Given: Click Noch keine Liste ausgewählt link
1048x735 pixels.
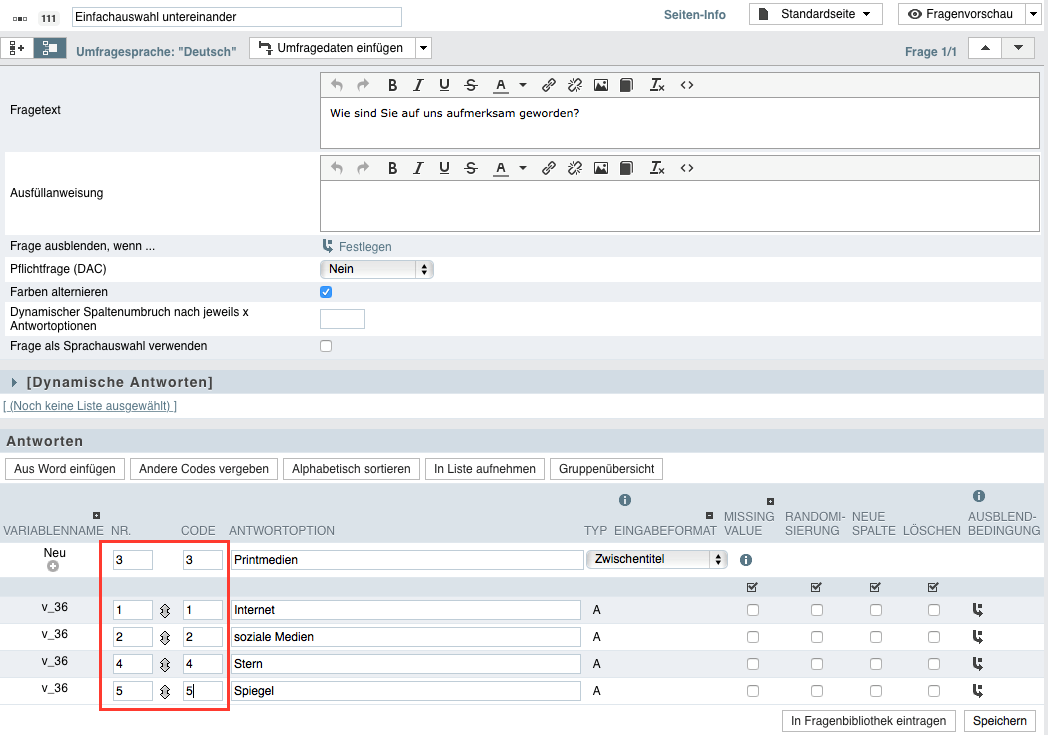Looking at the screenshot, I should pyautogui.click(x=90, y=406).
